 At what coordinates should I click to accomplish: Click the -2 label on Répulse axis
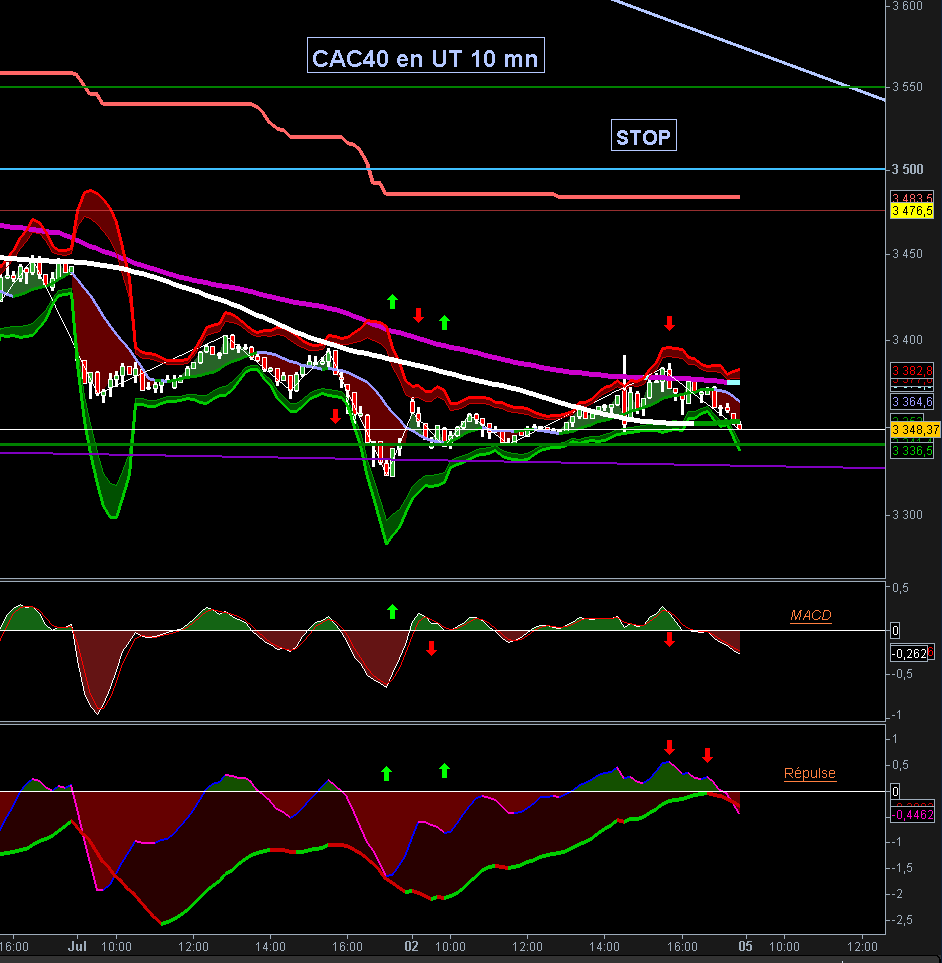[897, 894]
